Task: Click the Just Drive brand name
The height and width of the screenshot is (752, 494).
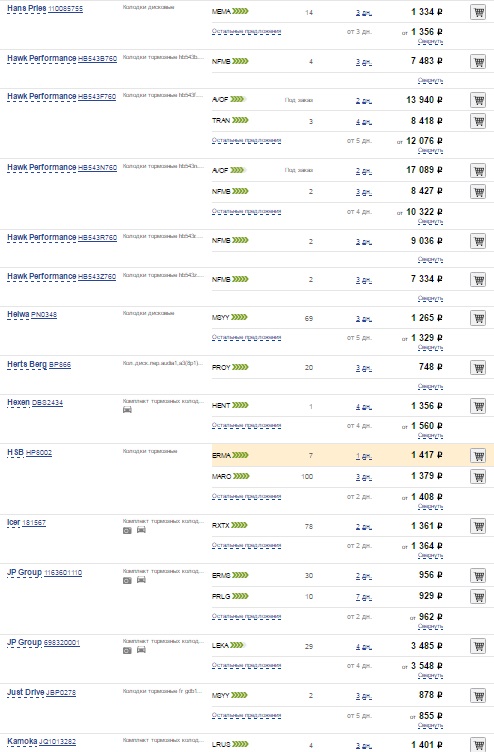Action: click(x=25, y=692)
